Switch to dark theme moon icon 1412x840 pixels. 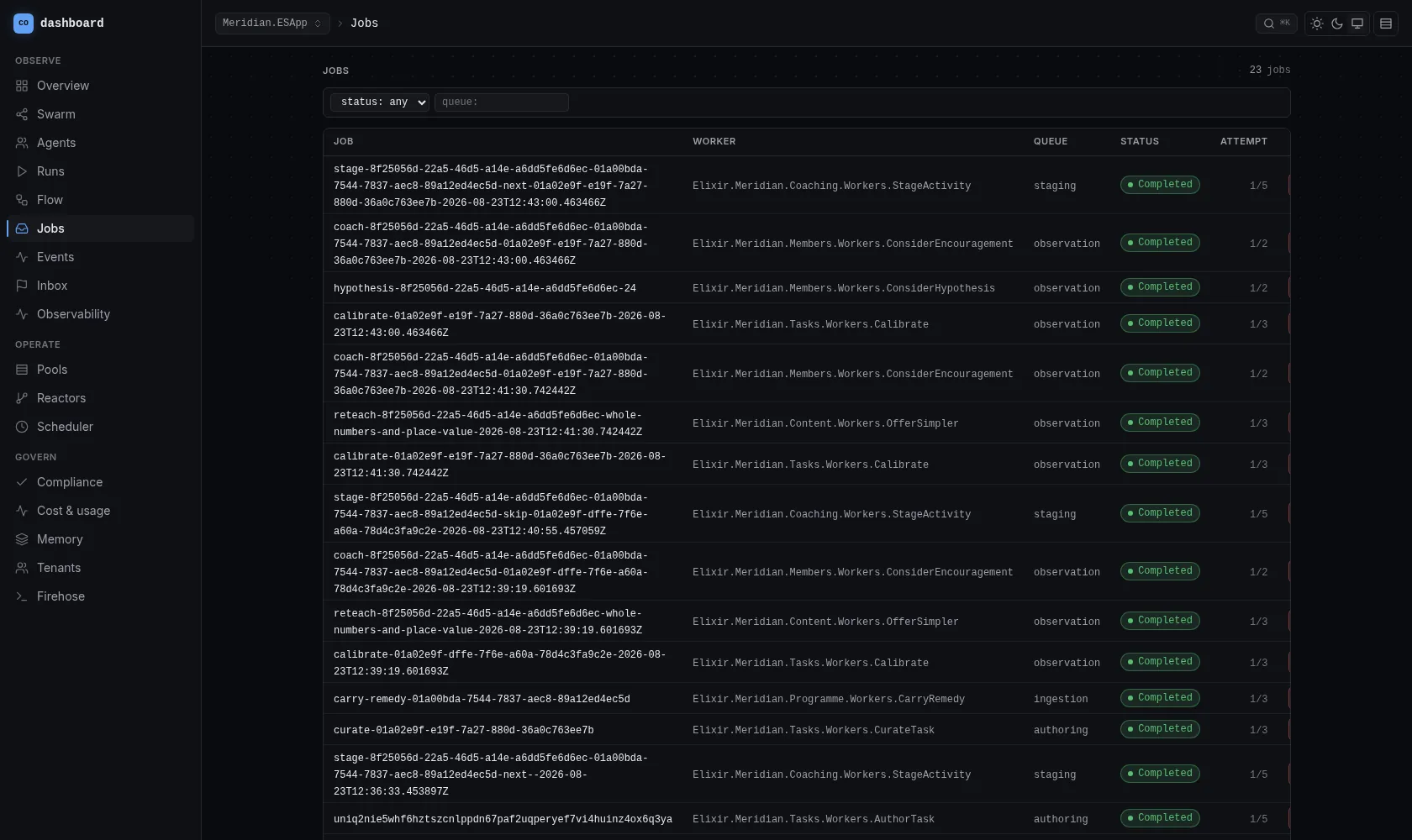(x=1337, y=24)
